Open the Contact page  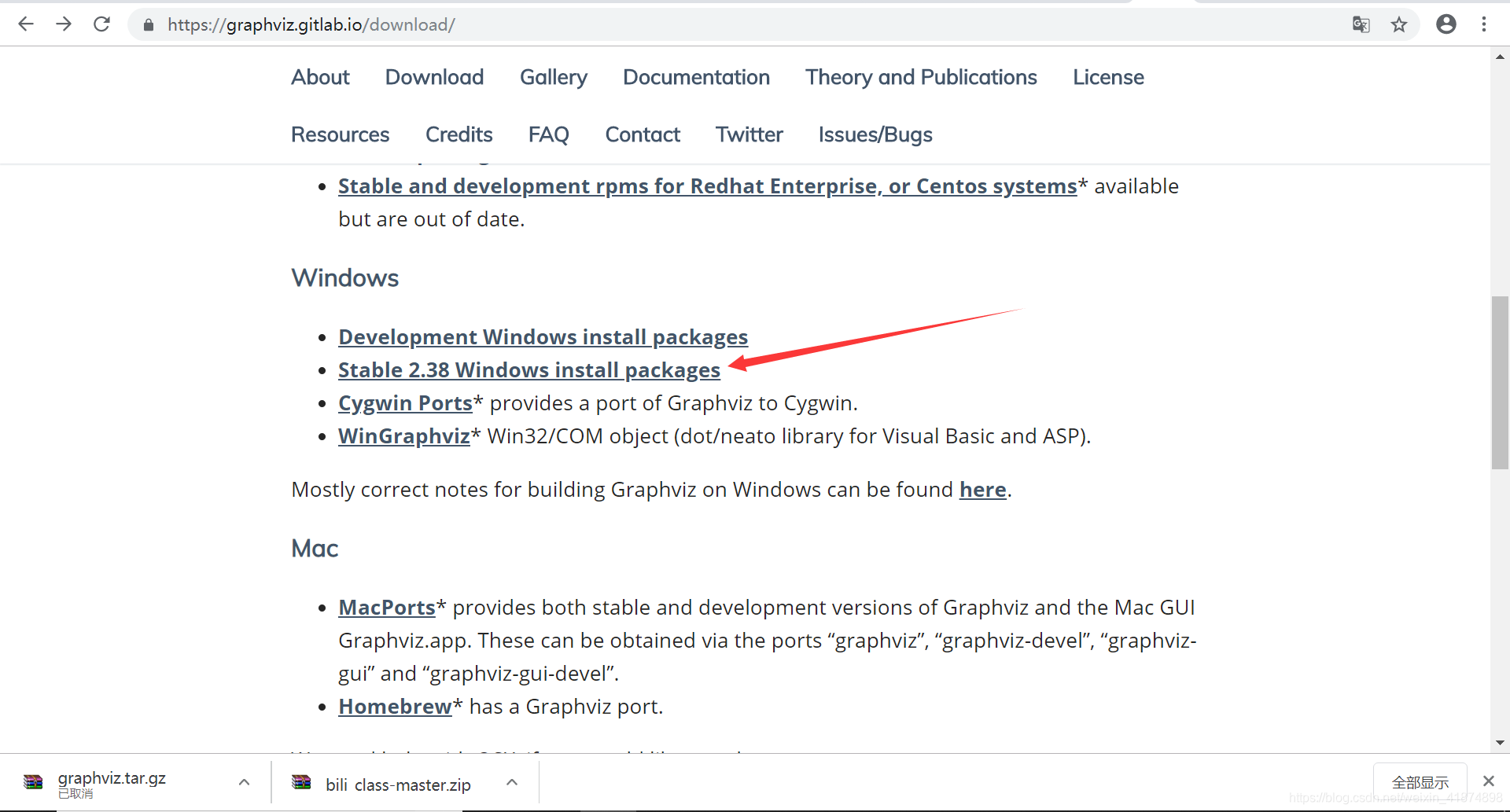pos(643,134)
